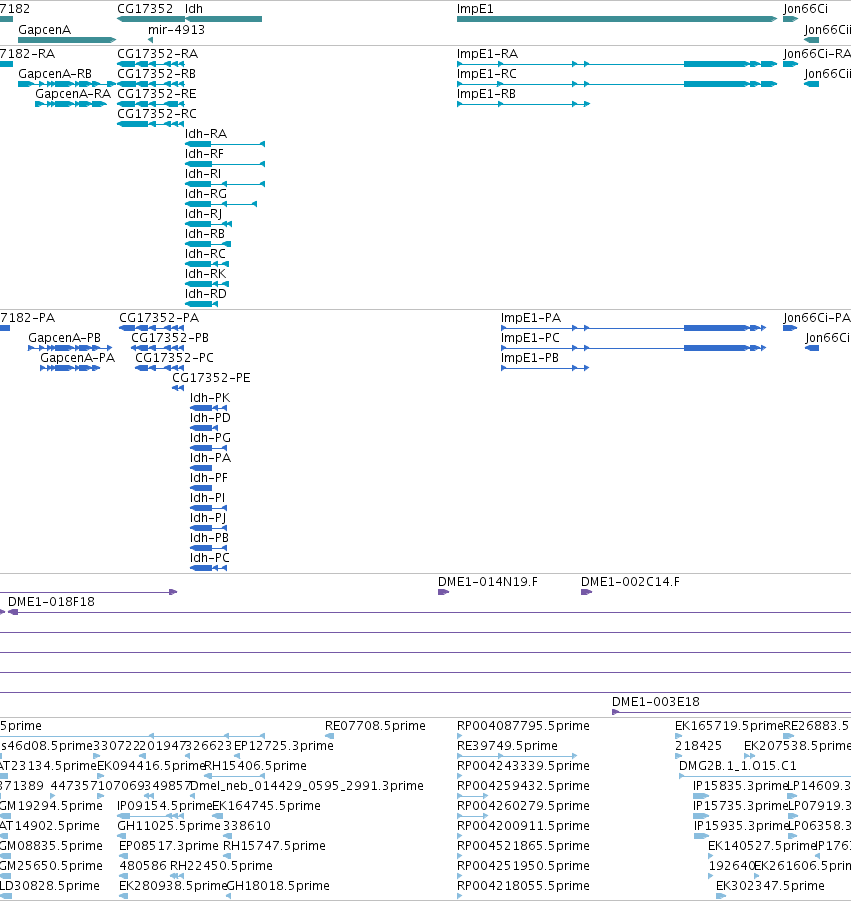The height and width of the screenshot is (901, 851).
Task: Open the Idh-RG transcript label
Action: tap(206, 194)
